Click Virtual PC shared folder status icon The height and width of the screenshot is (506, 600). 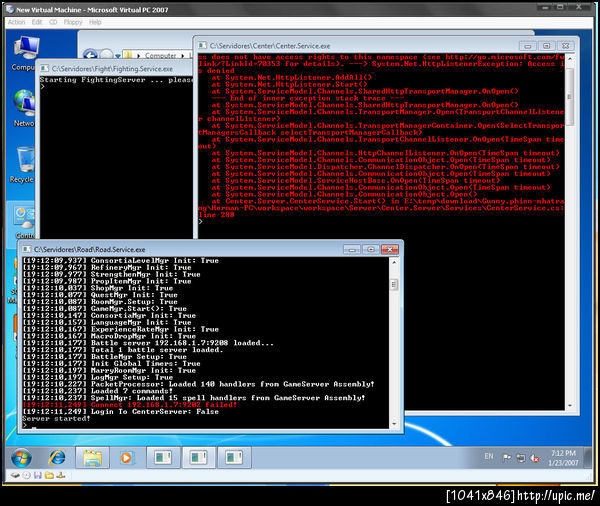point(49,475)
